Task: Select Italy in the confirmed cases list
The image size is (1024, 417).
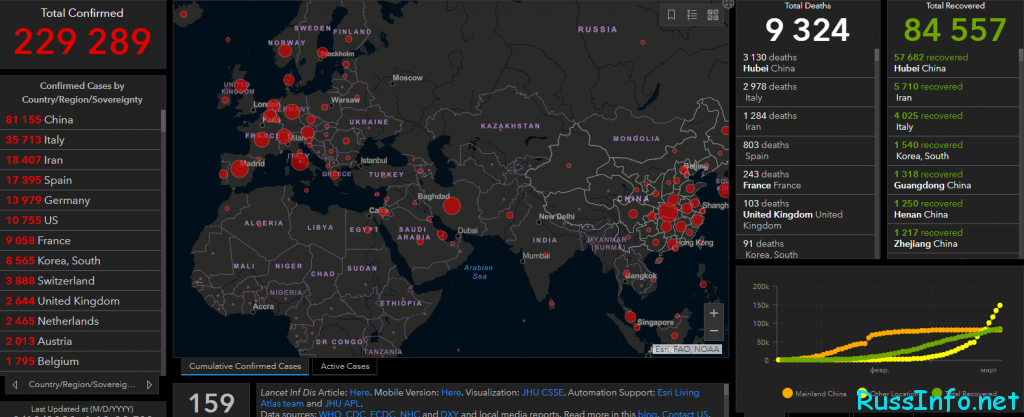Action: (x=82, y=140)
